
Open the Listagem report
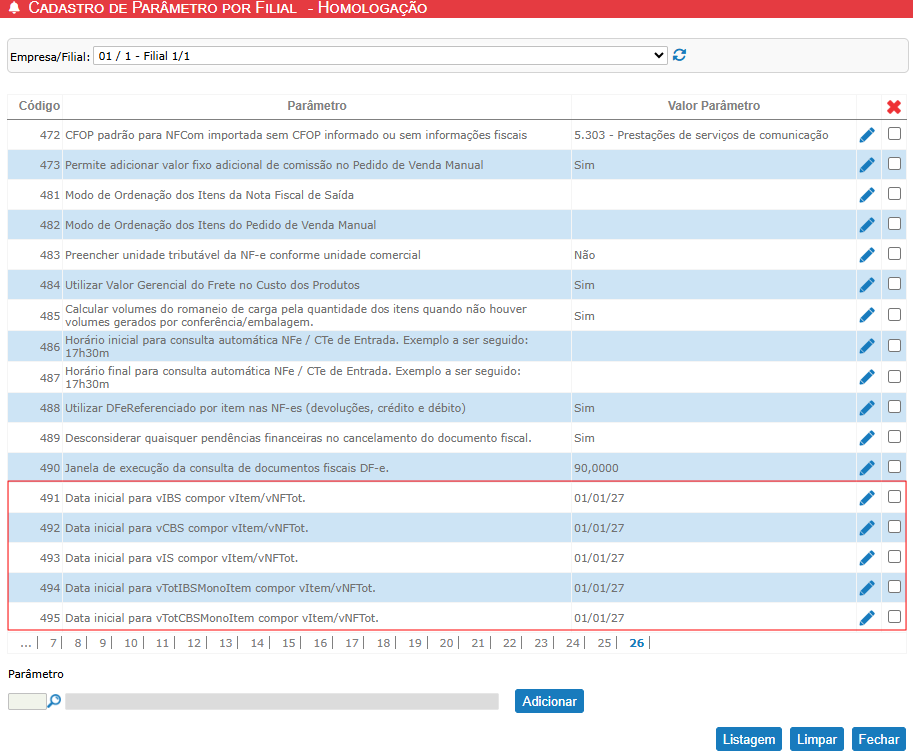click(749, 739)
